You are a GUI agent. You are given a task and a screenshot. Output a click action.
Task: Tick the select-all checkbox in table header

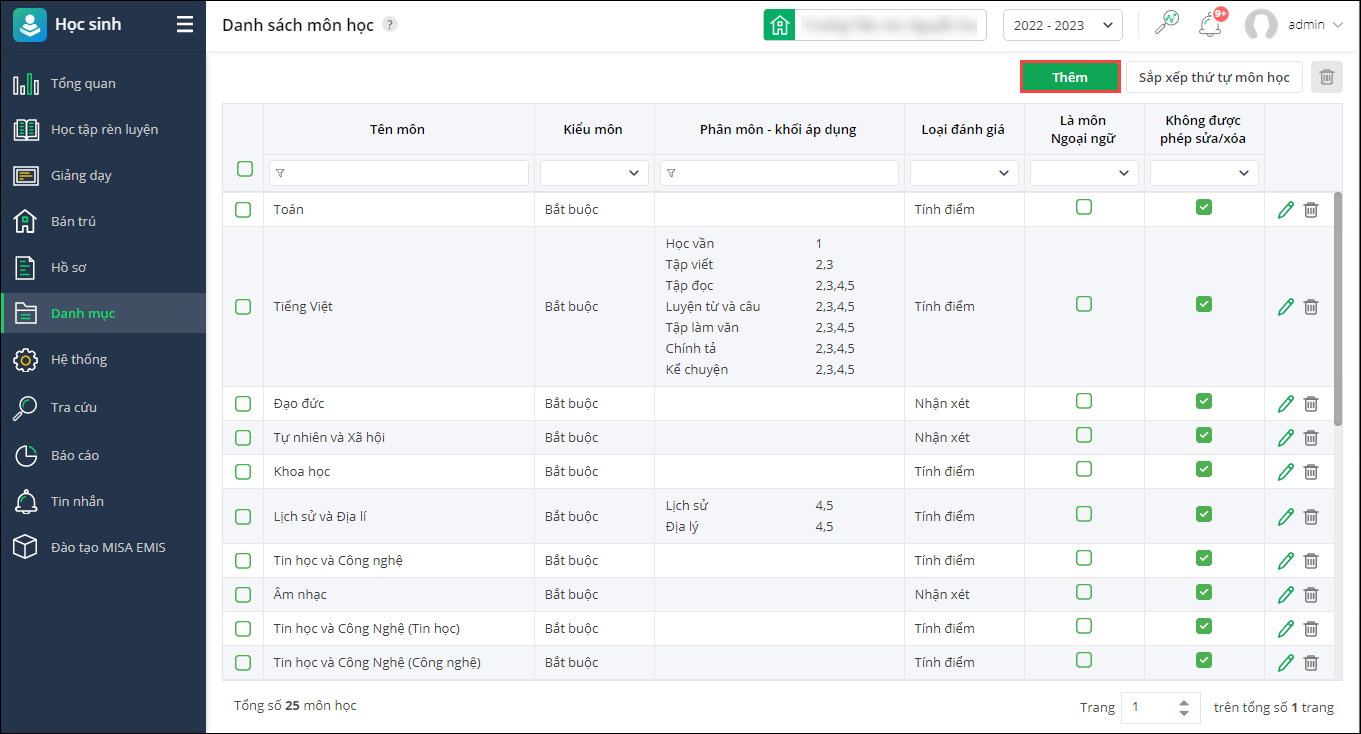(245, 169)
